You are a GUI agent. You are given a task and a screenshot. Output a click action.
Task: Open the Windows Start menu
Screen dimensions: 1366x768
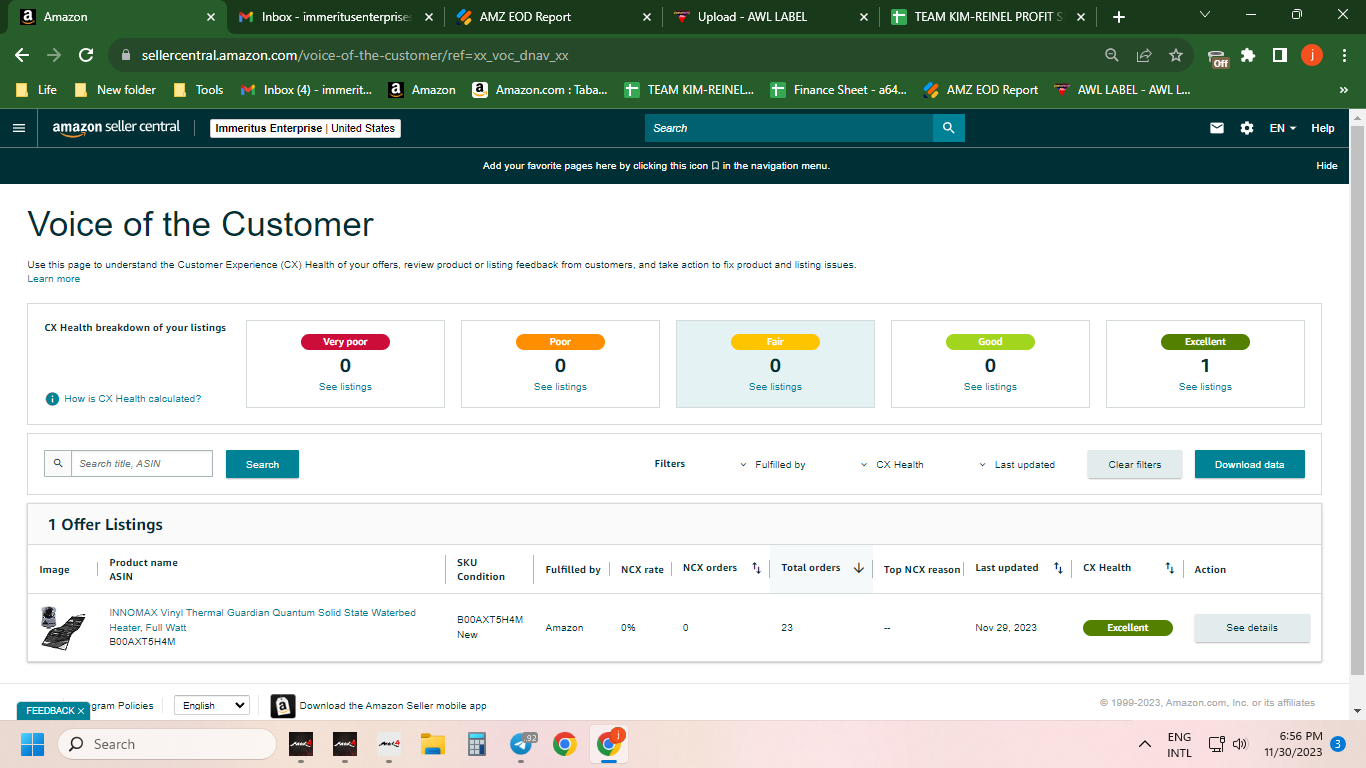(x=32, y=744)
